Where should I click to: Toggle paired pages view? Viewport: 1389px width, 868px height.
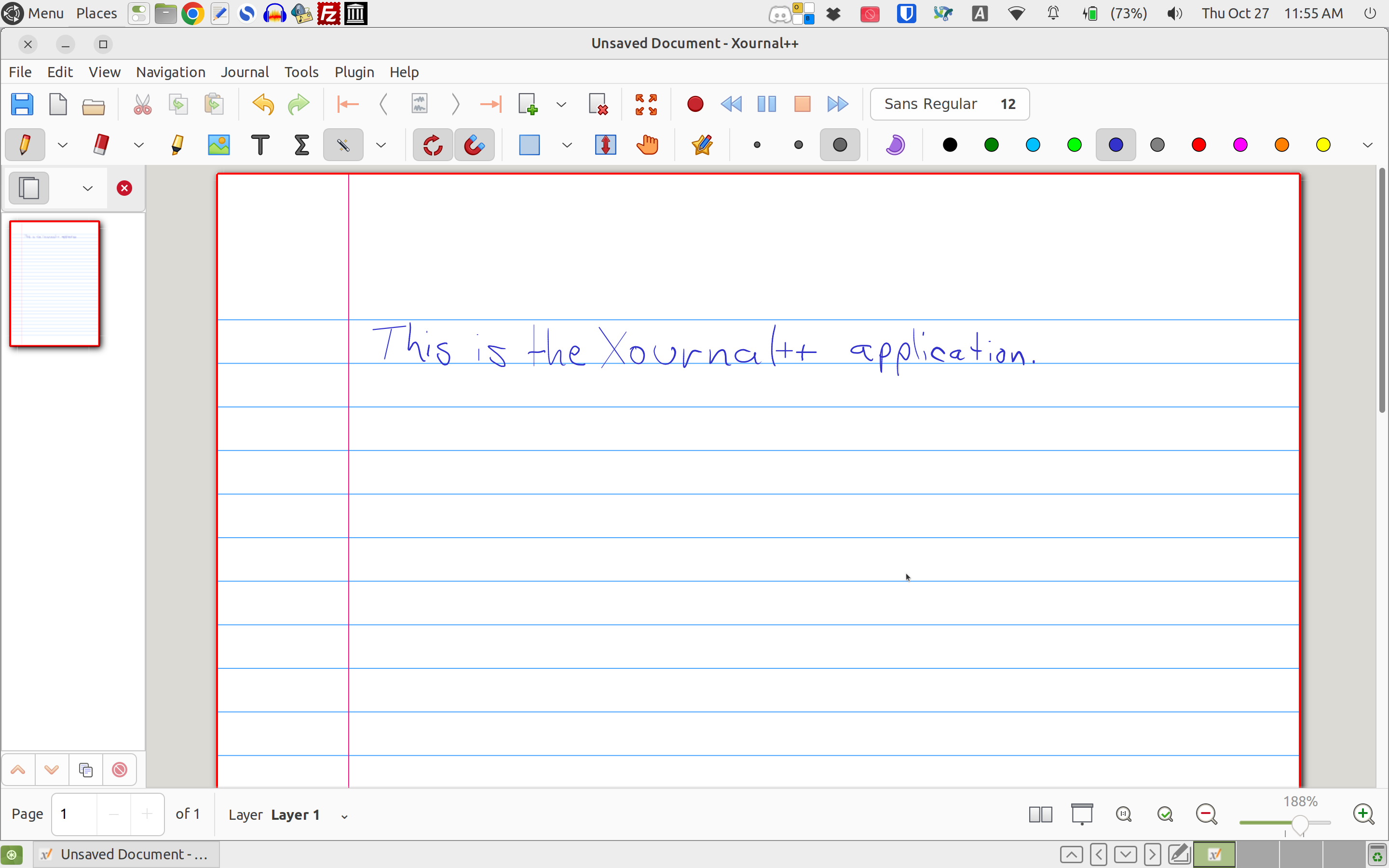tap(1041, 814)
